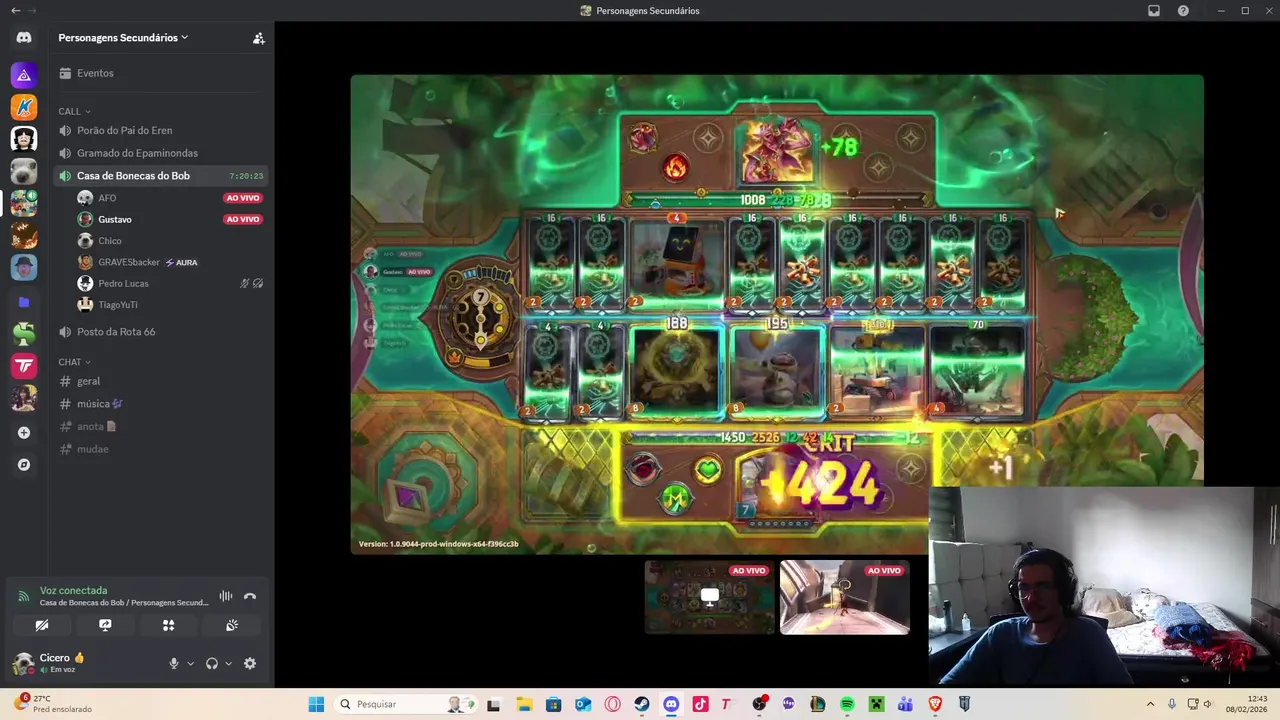Viewport: 1280px width, 720px height.
Task: Join Gramado do Epaminondas voice channel
Action: pos(160,153)
